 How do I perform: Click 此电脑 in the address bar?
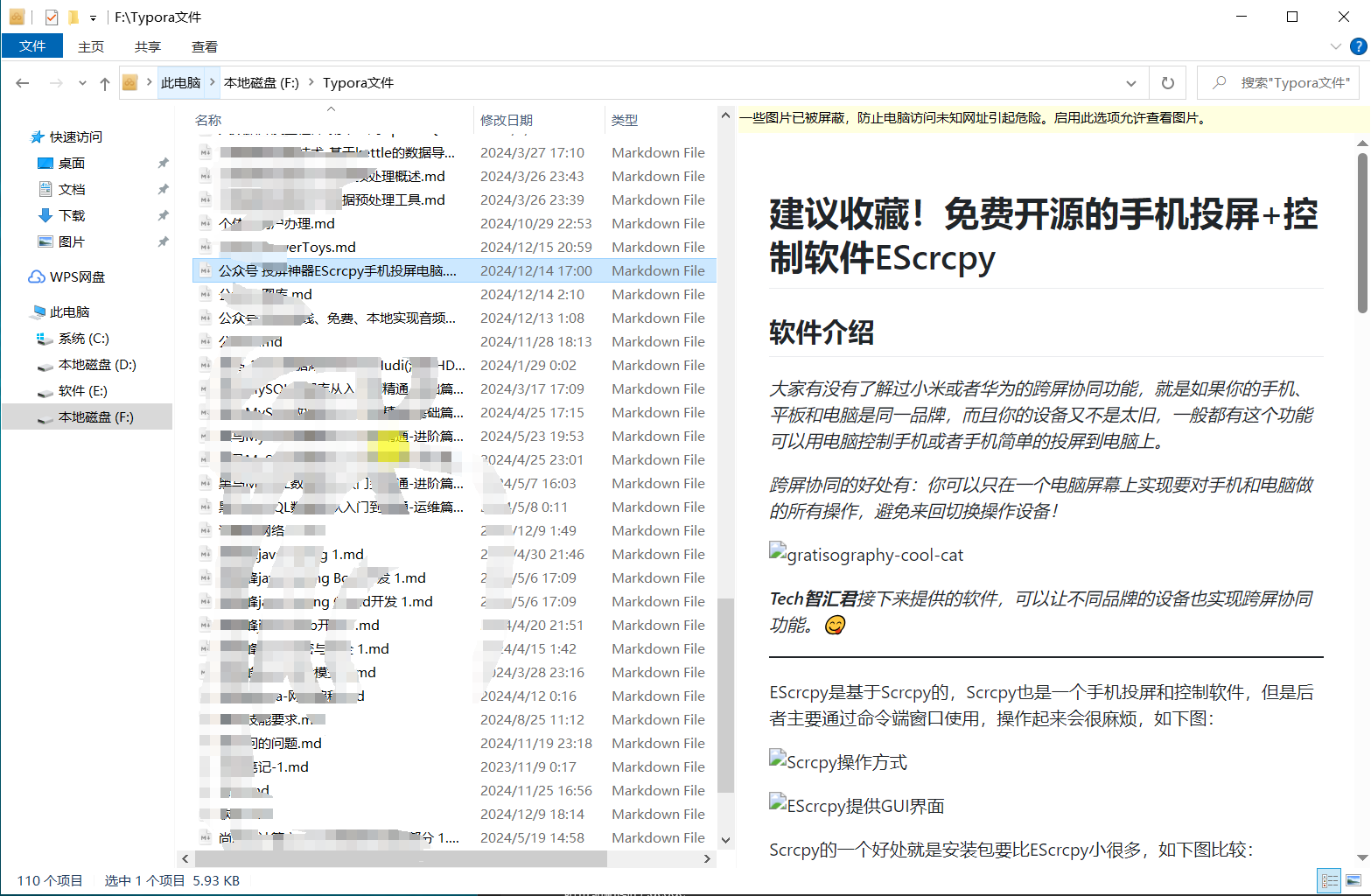(181, 83)
